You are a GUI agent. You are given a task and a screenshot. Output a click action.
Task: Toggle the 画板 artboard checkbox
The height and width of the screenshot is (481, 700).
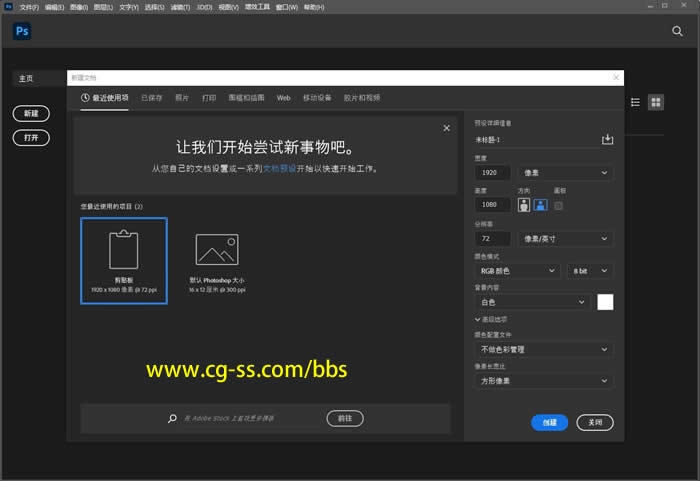(558, 205)
